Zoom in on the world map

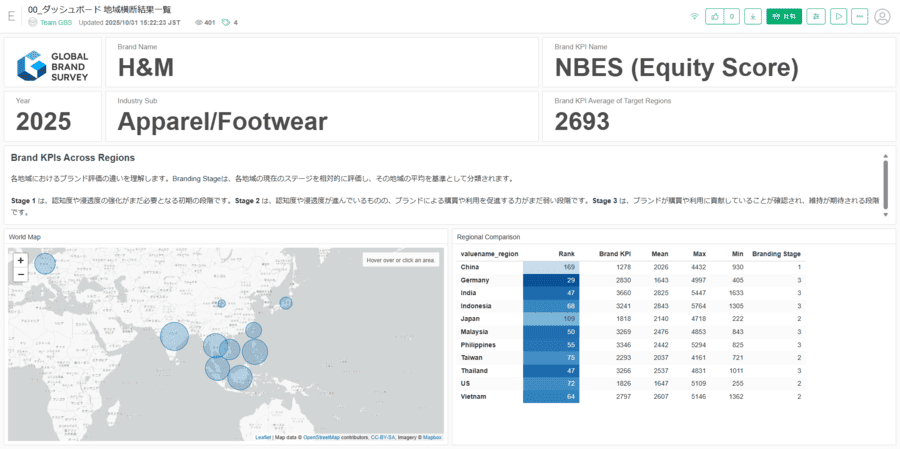(x=21, y=260)
